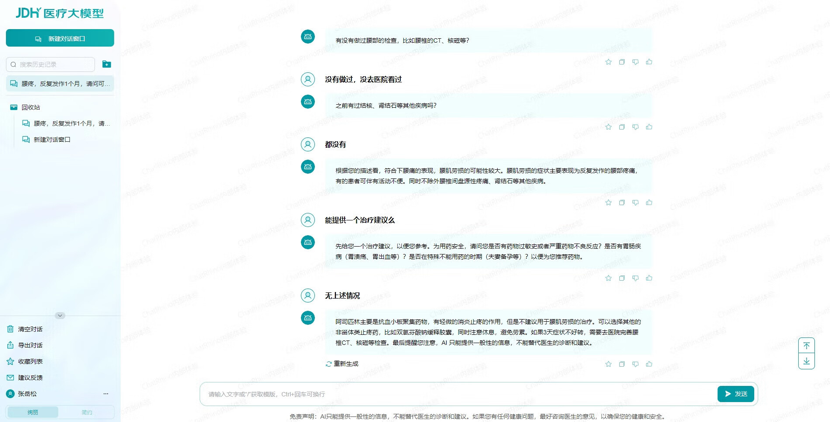Favorite the 腰肌劳损 diagnosis reply
This screenshot has height=422, width=830.
tap(608, 202)
